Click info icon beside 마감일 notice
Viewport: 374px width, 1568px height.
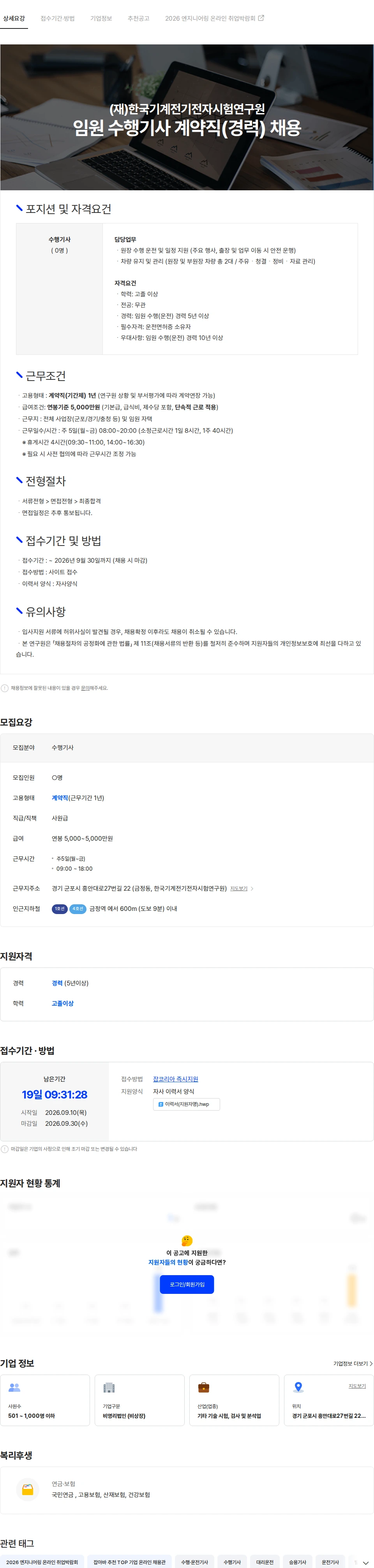[5, 1149]
